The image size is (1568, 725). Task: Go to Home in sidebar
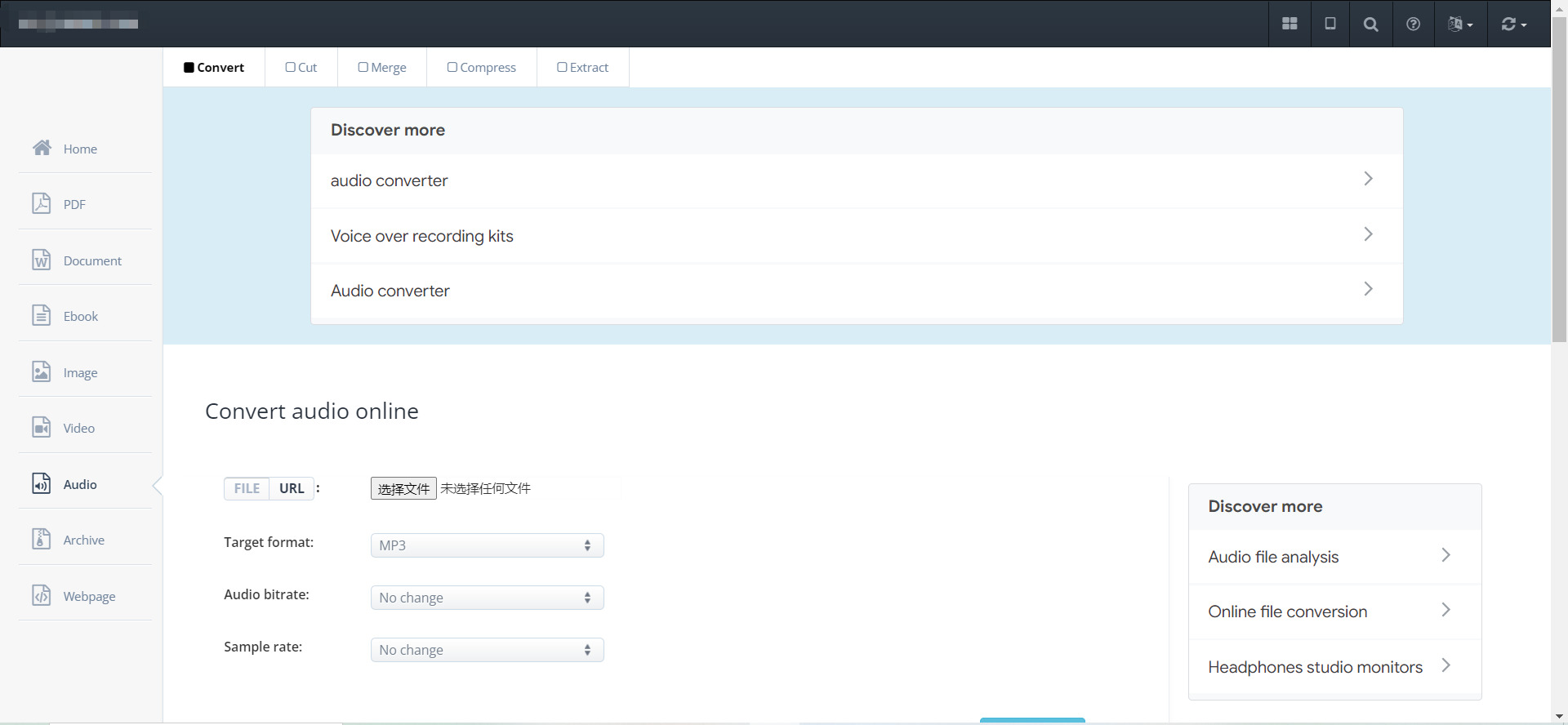point(80,149)
